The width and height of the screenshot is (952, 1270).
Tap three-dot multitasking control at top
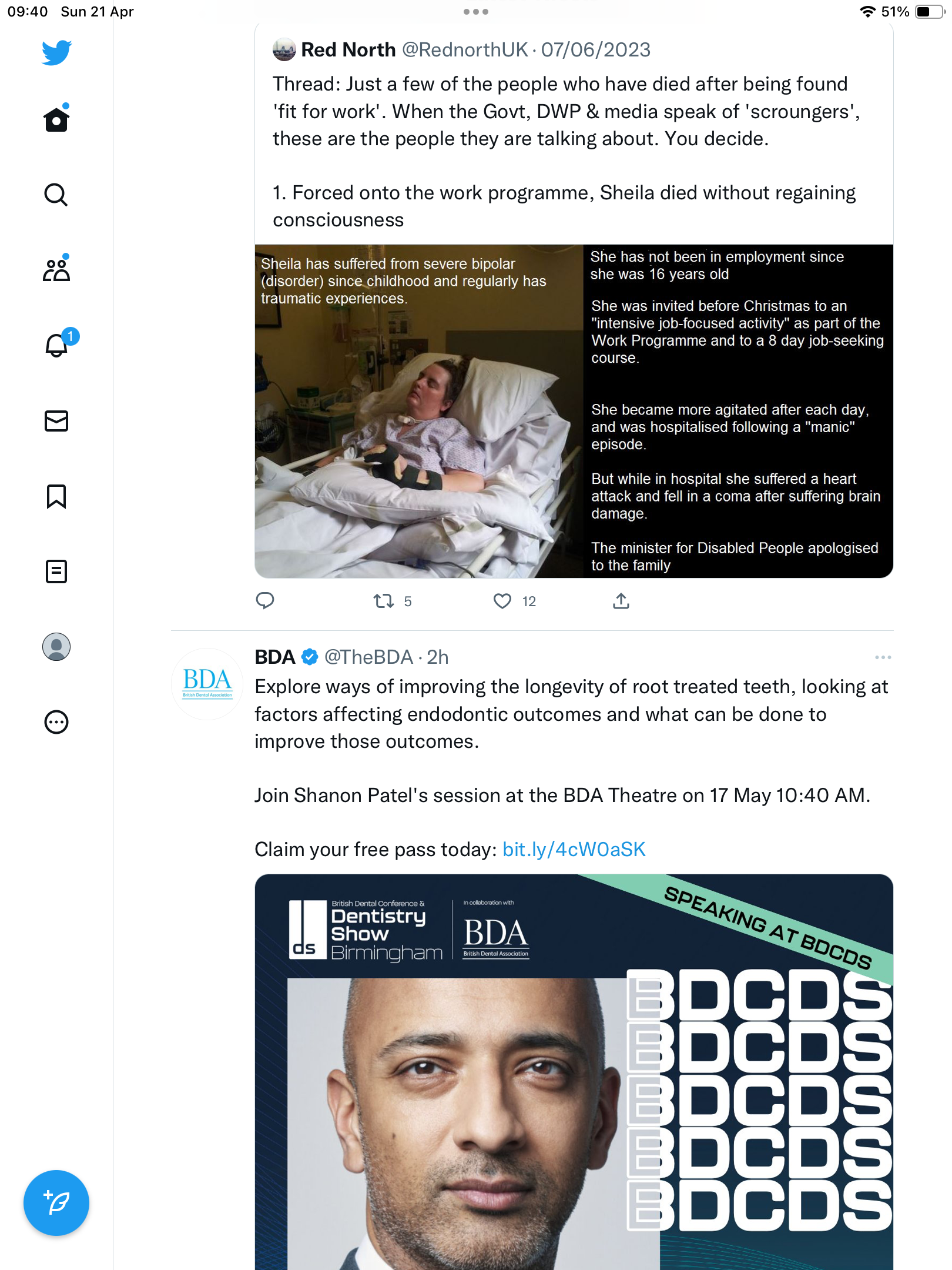476,12
